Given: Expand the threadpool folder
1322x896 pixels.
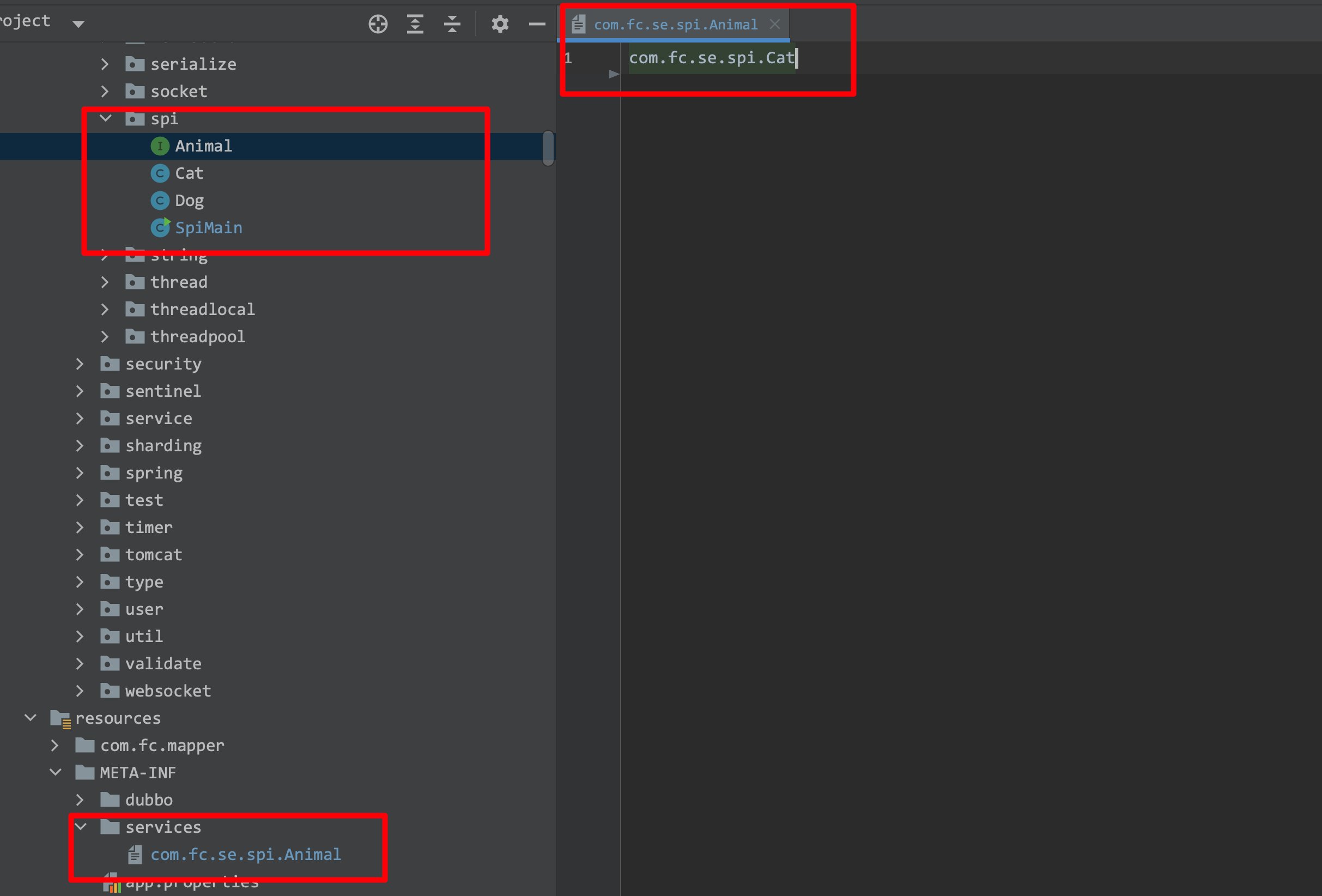Looking at the screenshot, I should point(105,337).
